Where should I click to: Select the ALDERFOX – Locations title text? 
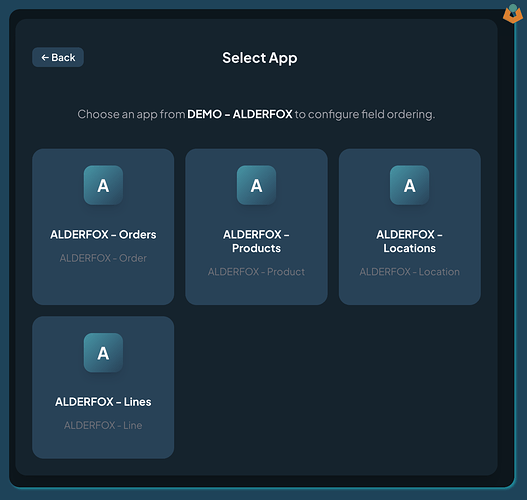409,241
